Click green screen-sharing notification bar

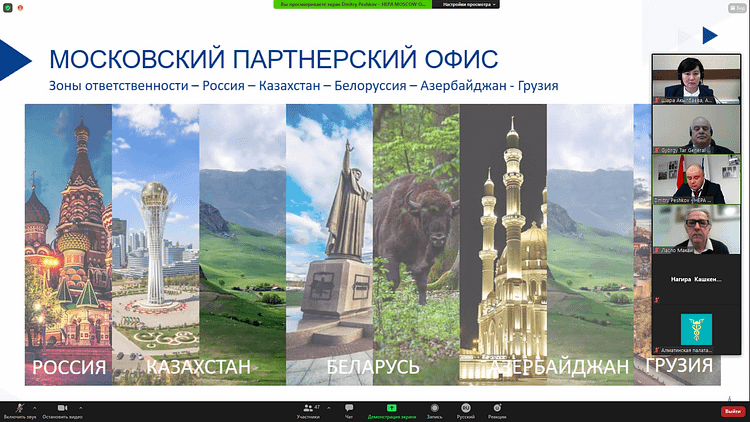(x=353, y=4)
